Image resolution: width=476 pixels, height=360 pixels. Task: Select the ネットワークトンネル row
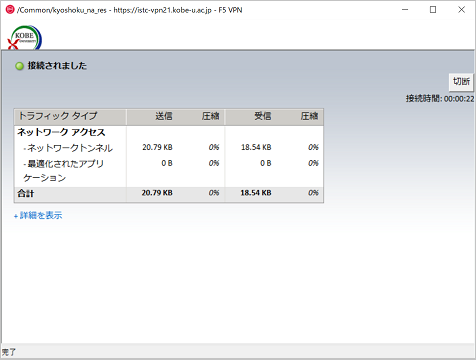tap(169, 147)
